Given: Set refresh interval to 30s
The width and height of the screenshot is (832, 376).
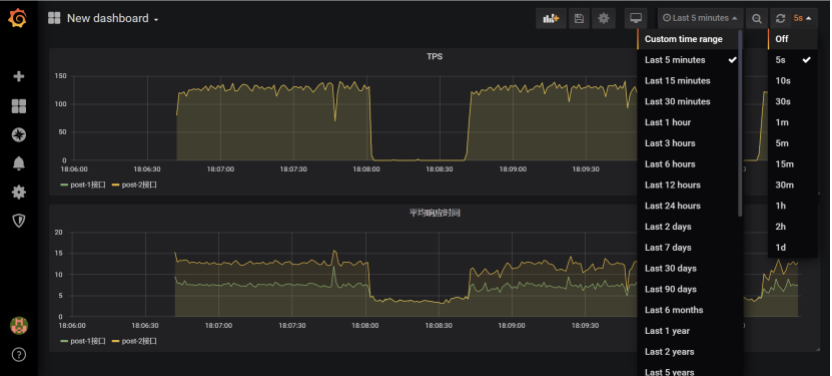Looking at the screenshot, I should tap(793, 101).
